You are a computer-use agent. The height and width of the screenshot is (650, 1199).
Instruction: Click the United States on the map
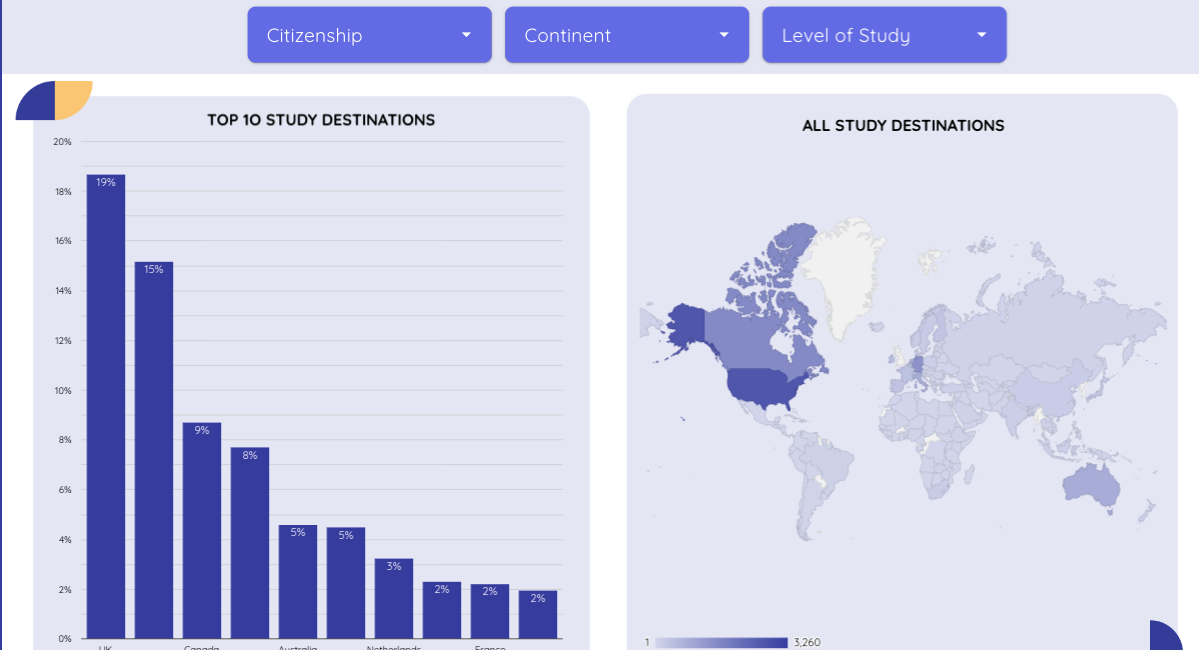[768, 386]
